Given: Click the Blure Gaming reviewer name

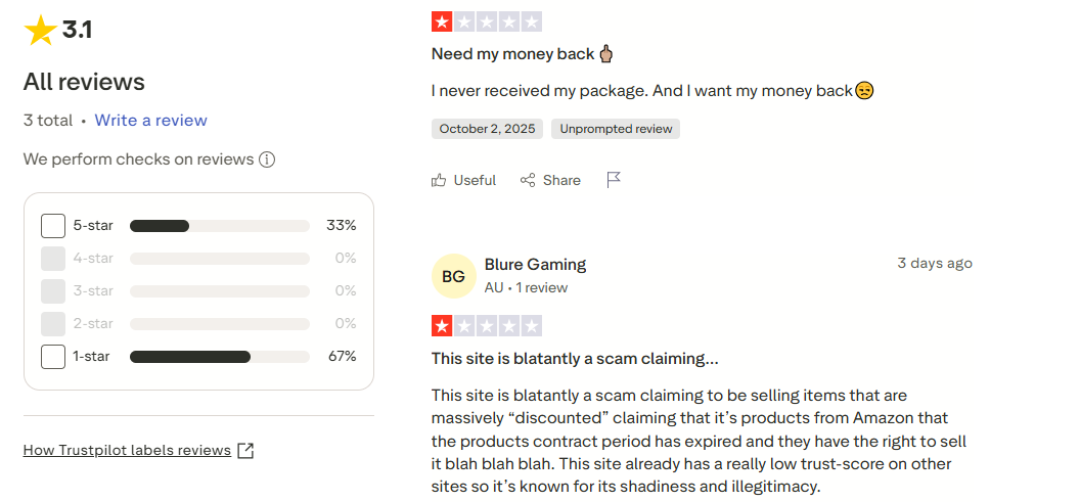Looking at the screenshot, I should (535, 265).
